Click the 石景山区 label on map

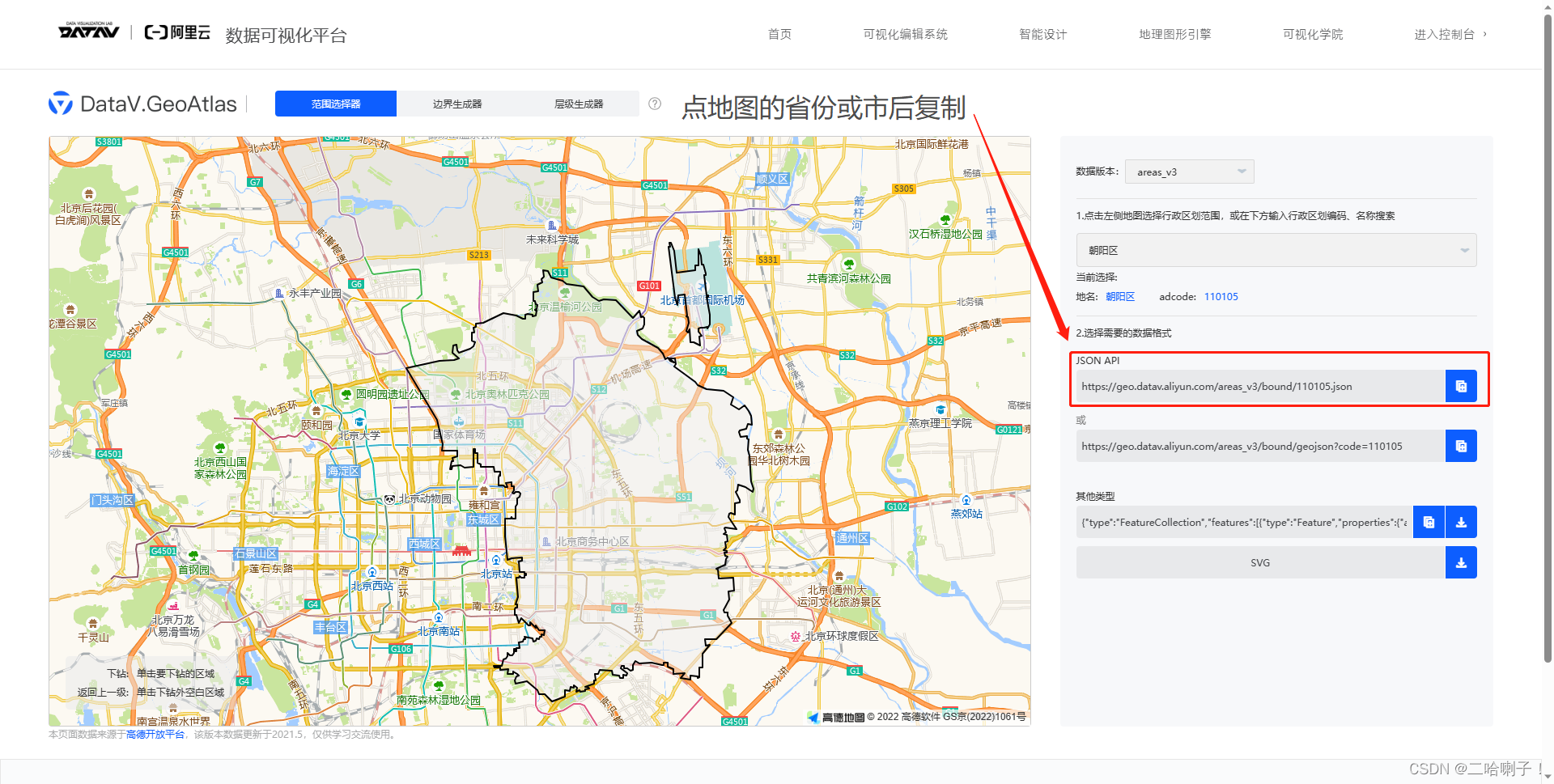256,553
